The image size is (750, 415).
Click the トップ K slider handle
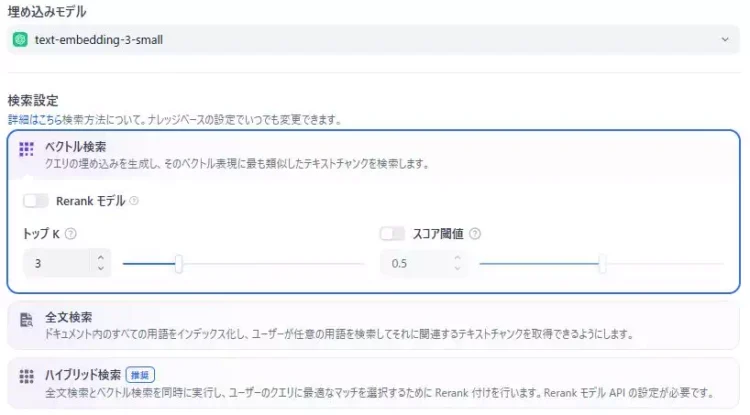pos(178,263)
